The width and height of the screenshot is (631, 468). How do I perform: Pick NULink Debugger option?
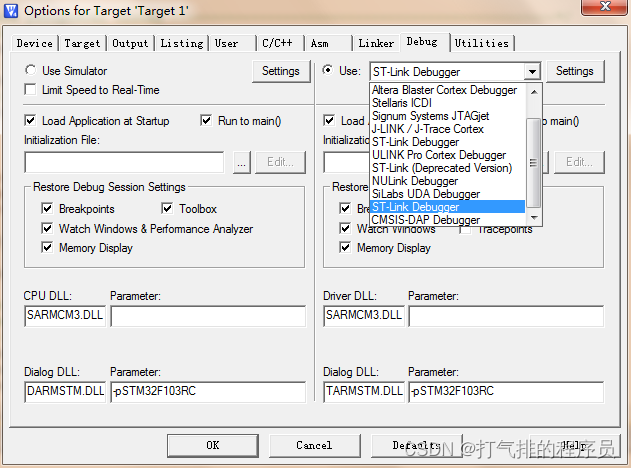[x=447, y=181]
